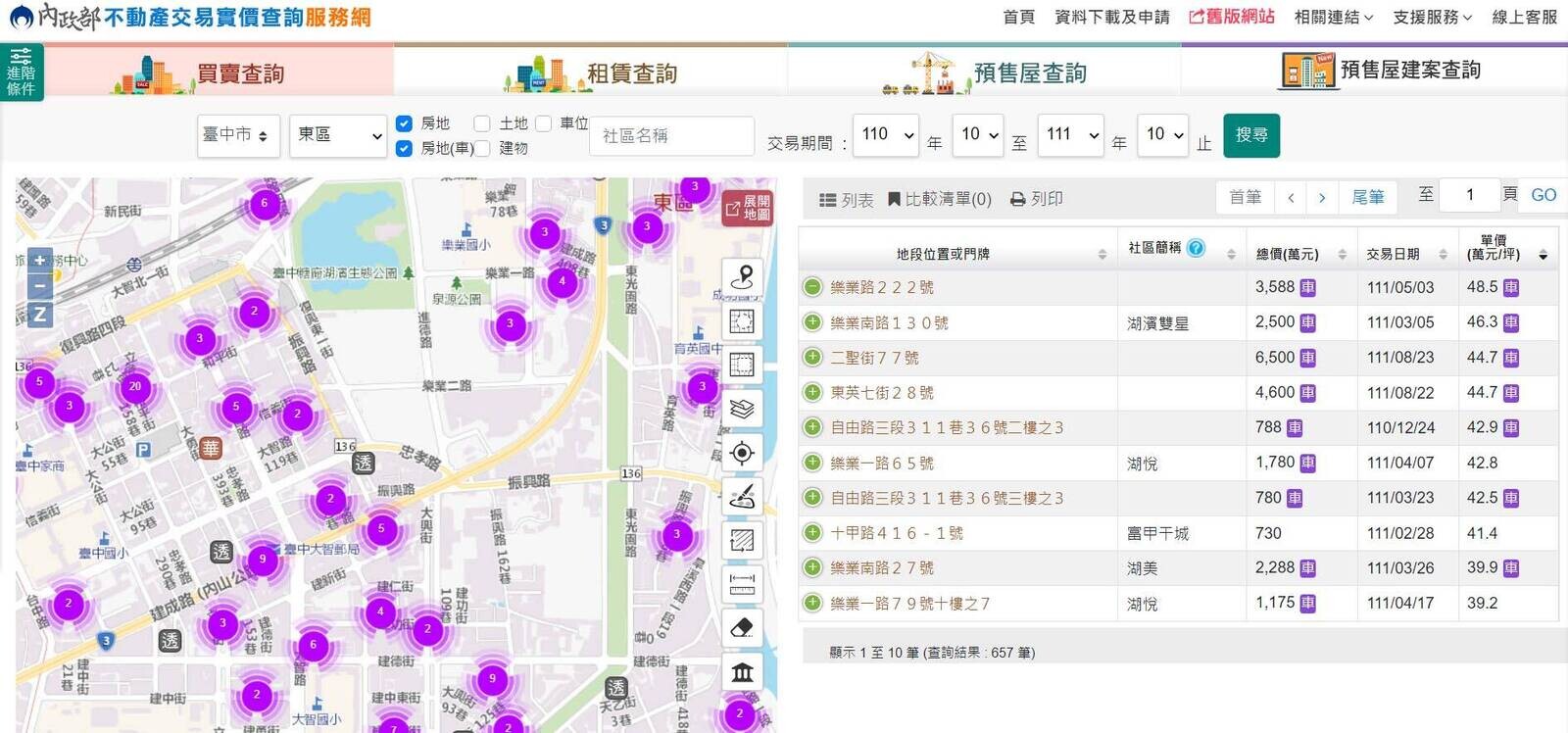Image resolution: width=1568 pixels, height=733 pixels.
Task: Open the start year 110 dropdown
Action: [x=886, y=134]
